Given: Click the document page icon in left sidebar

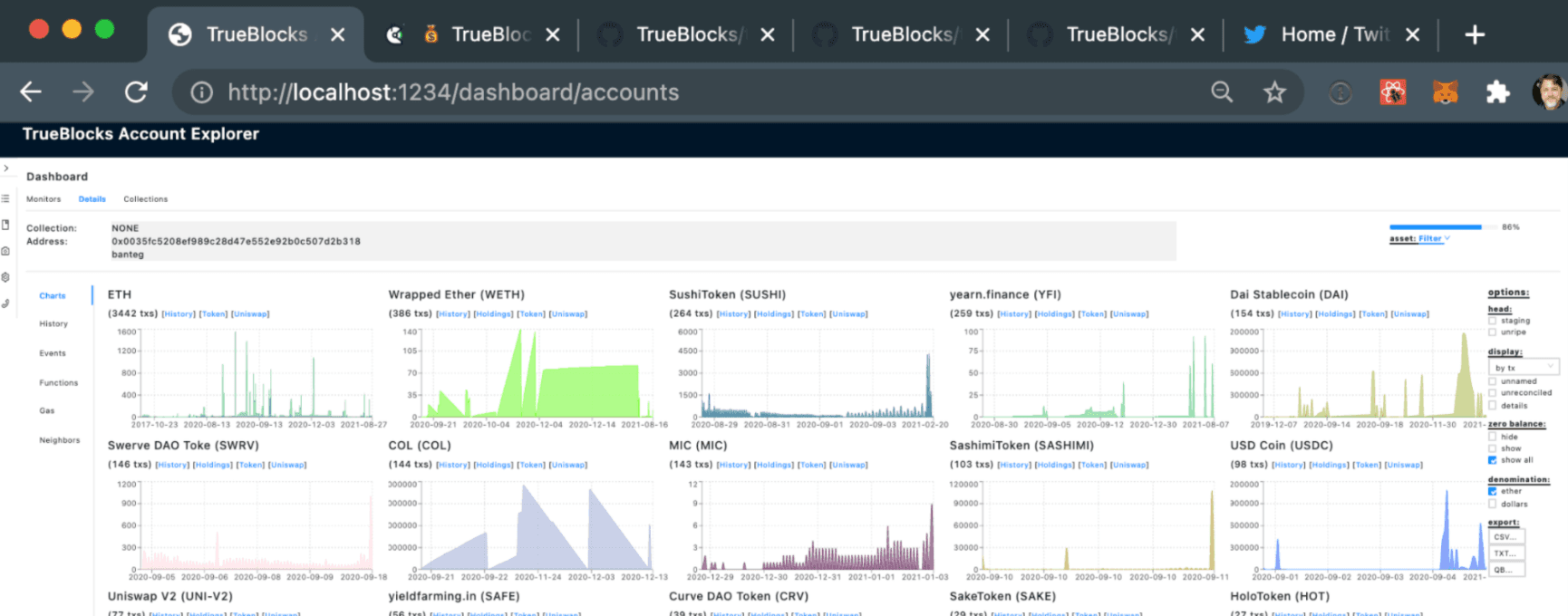Looking at the screenshot, I should pos(5,225).
